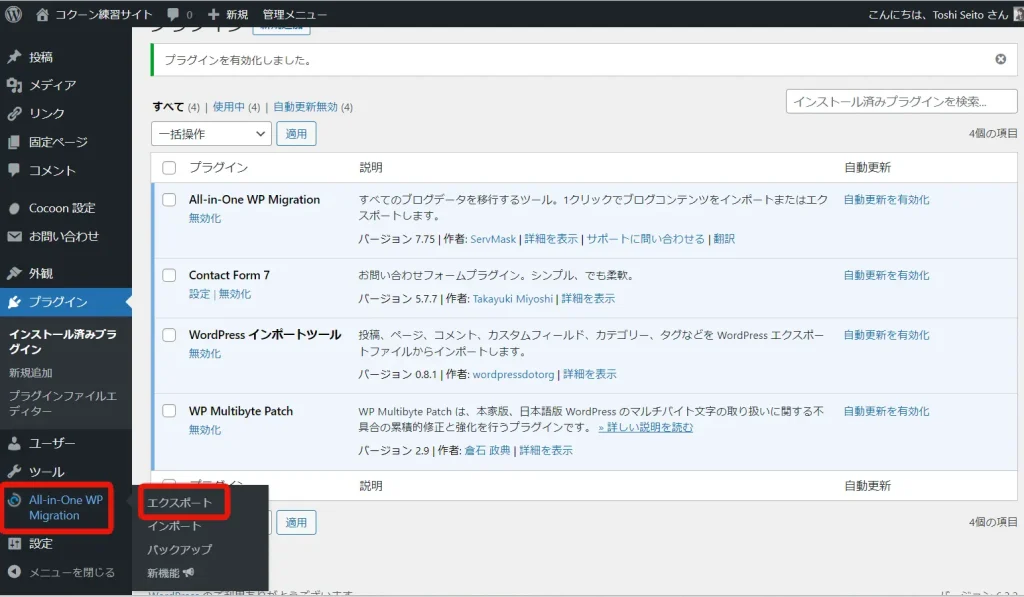Image resolution: width=1024 pixels, height=597 pixels.
Task: Enable auto-update for Contact Form 7
Action: [886, 276]
